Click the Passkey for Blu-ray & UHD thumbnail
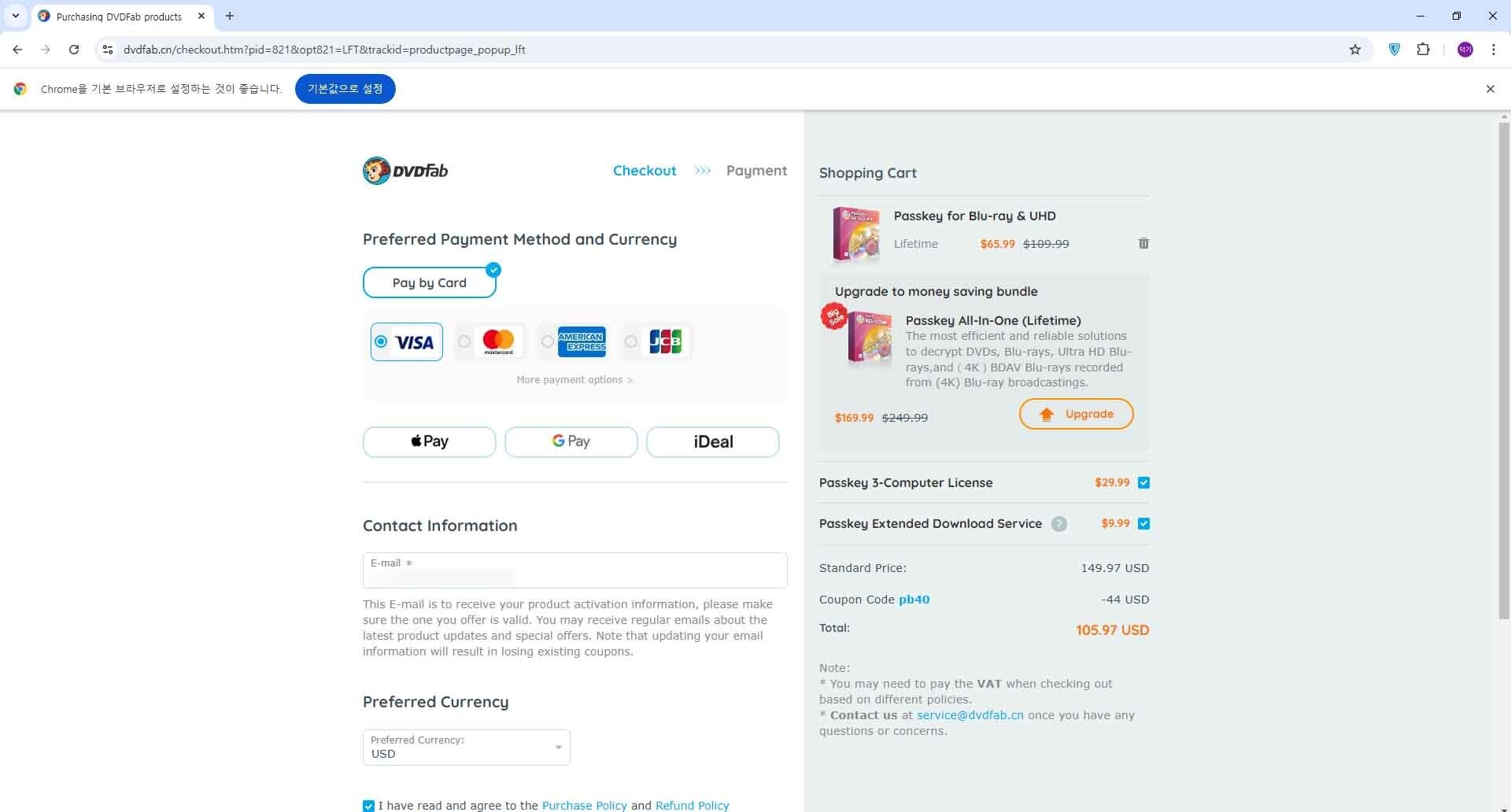This screenshot has width=1511, height=812. point(856,234)
